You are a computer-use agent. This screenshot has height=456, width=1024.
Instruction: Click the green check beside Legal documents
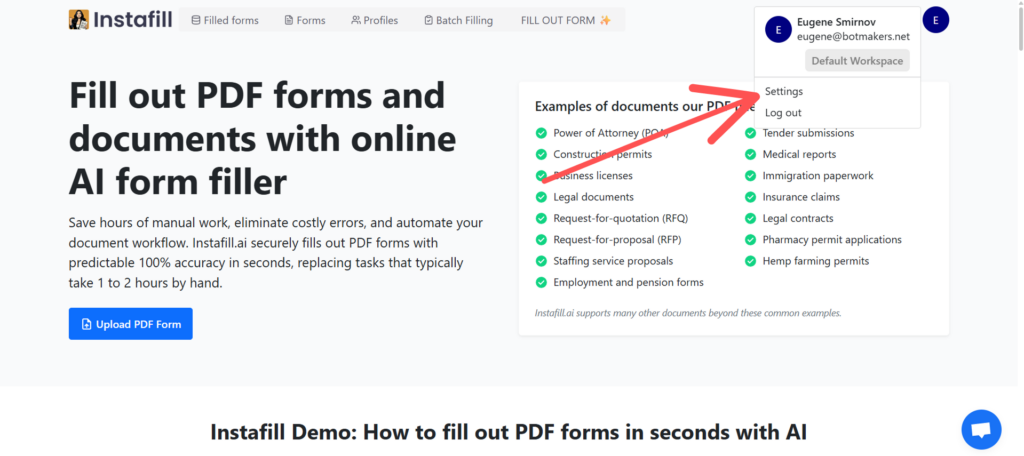click(x=541, y=197)
